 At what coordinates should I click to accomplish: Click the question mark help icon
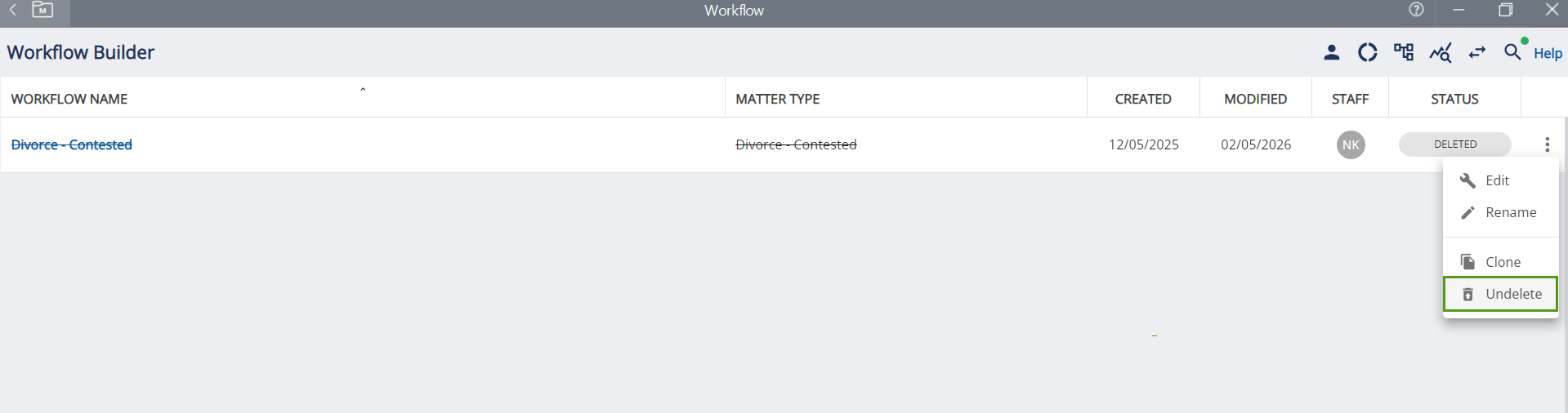(1416, 10)
